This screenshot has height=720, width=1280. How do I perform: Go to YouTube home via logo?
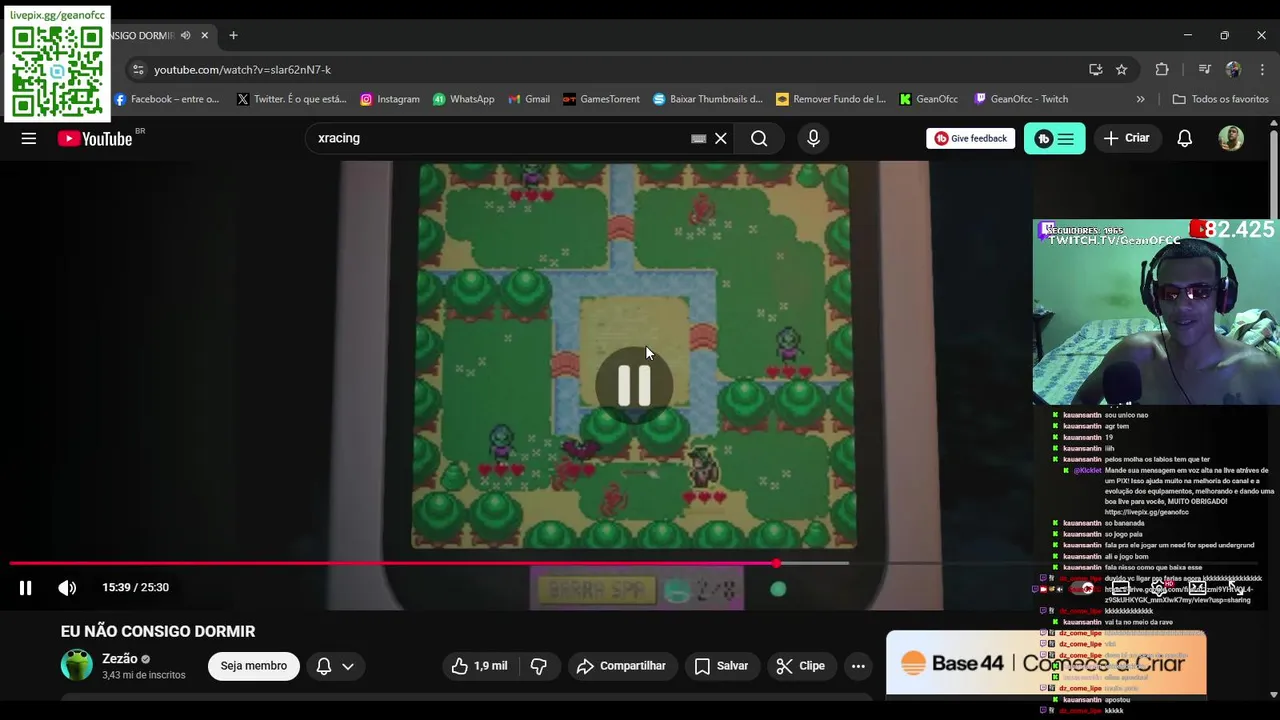(95, 139)
